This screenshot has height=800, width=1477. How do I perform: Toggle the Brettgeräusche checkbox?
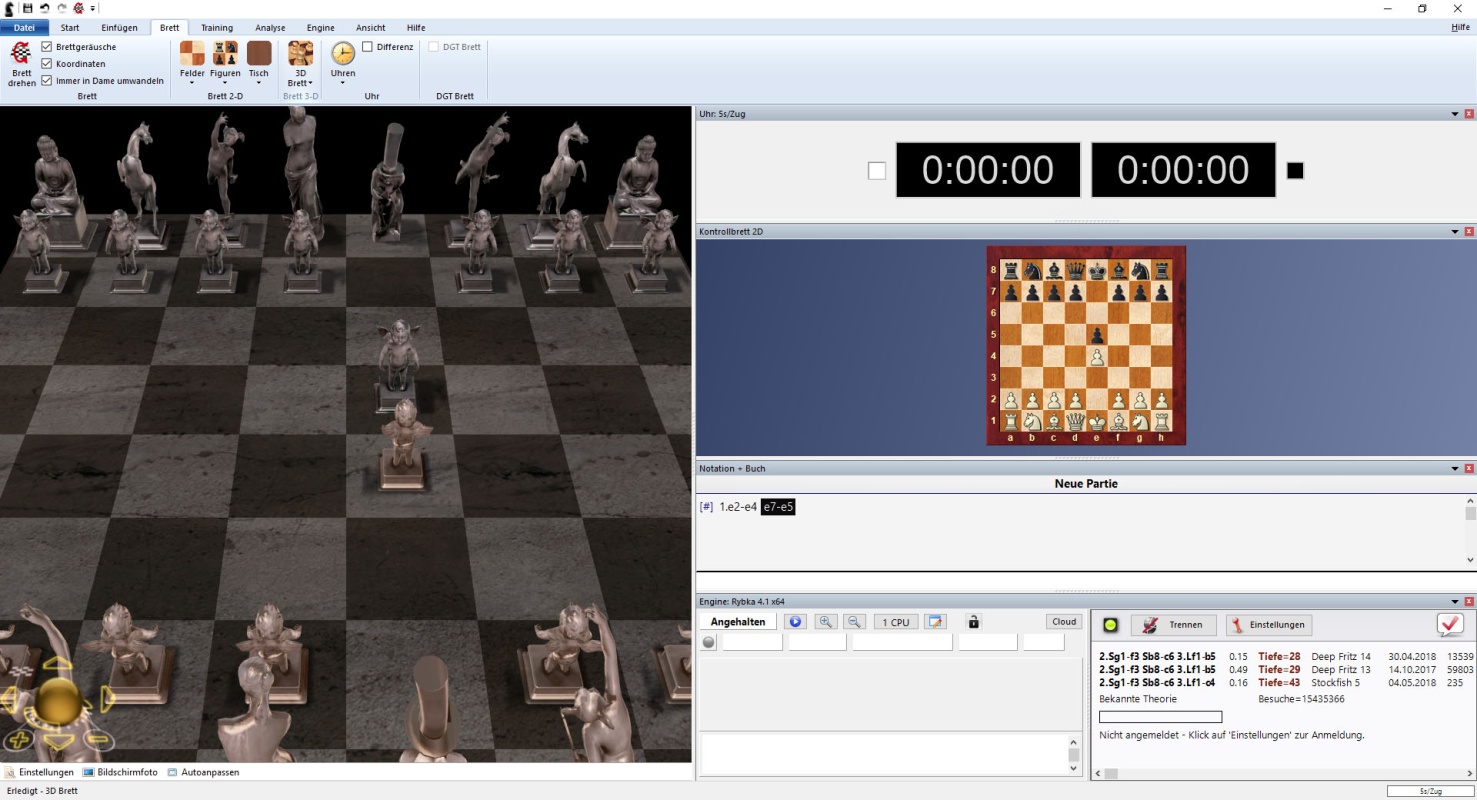pos(47,47)
